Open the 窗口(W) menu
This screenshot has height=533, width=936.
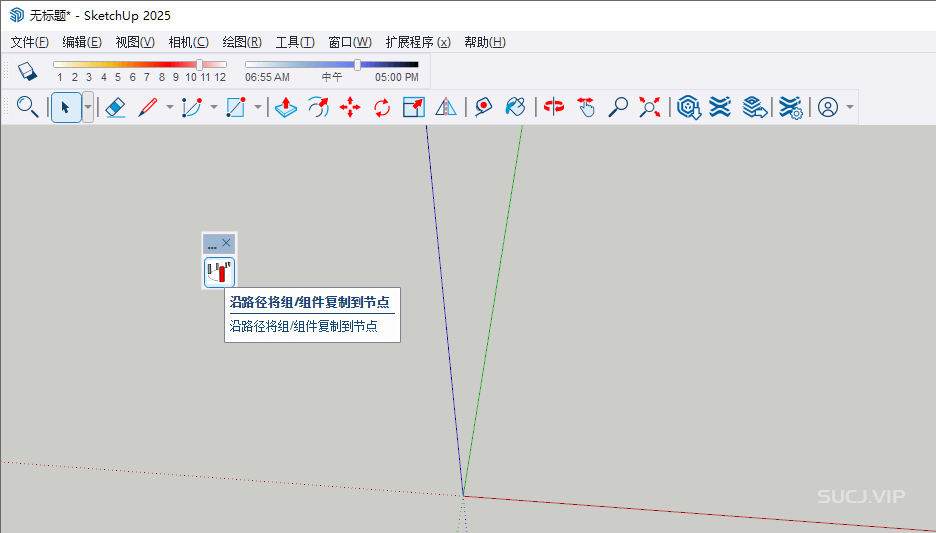pos(350,42)
